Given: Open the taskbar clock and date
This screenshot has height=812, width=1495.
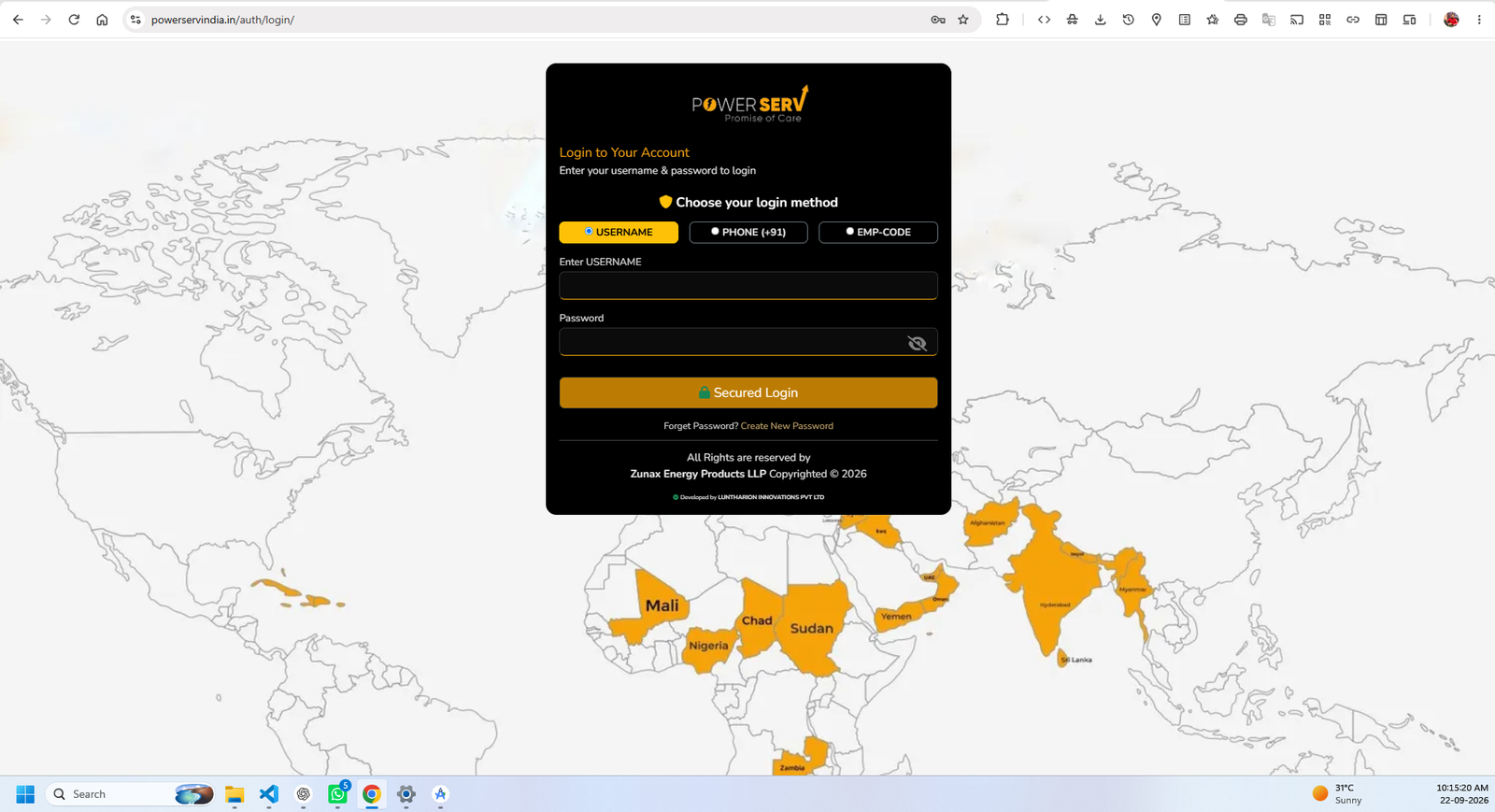Looking at the screenshot, I should [x=1462, y=794].
